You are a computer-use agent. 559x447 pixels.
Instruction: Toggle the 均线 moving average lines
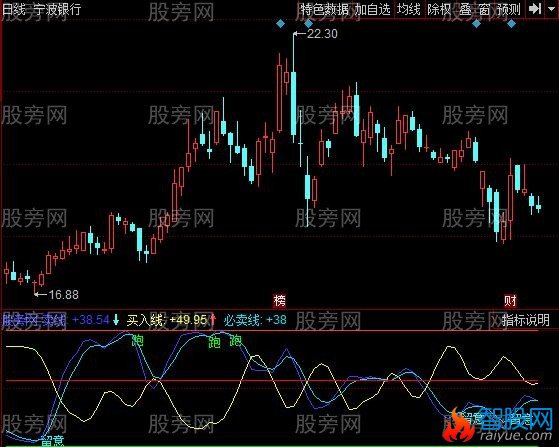point(409,9)
